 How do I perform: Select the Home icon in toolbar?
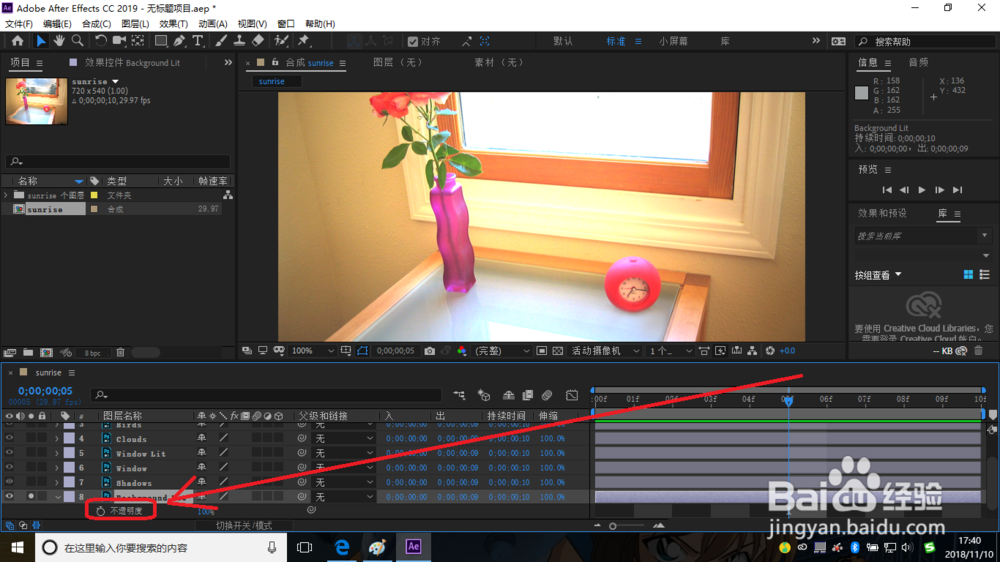17,41
